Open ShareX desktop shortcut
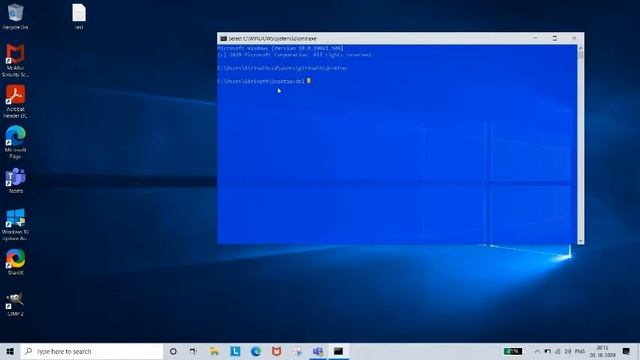Viewport: 640px width, 360px height. pos(16,262)
